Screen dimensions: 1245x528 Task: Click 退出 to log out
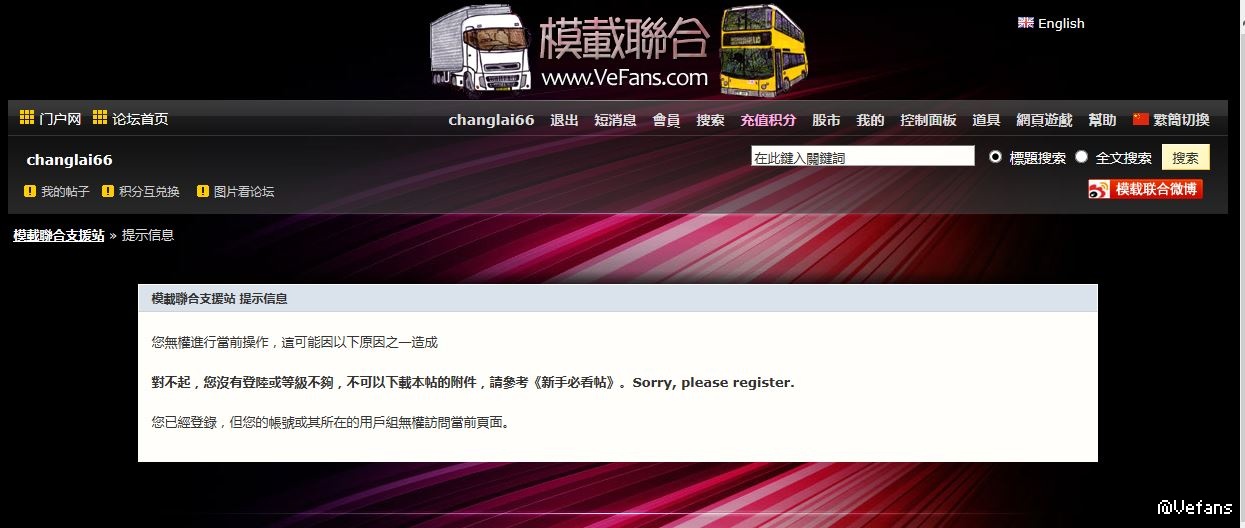[564, 120]
